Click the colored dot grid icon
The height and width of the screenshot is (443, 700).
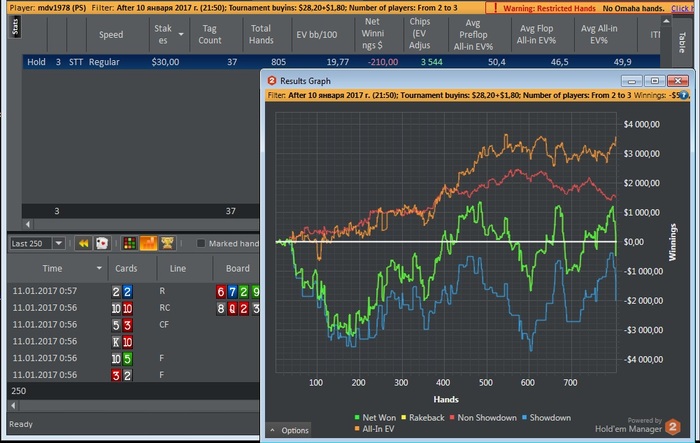tap(129, 243)
